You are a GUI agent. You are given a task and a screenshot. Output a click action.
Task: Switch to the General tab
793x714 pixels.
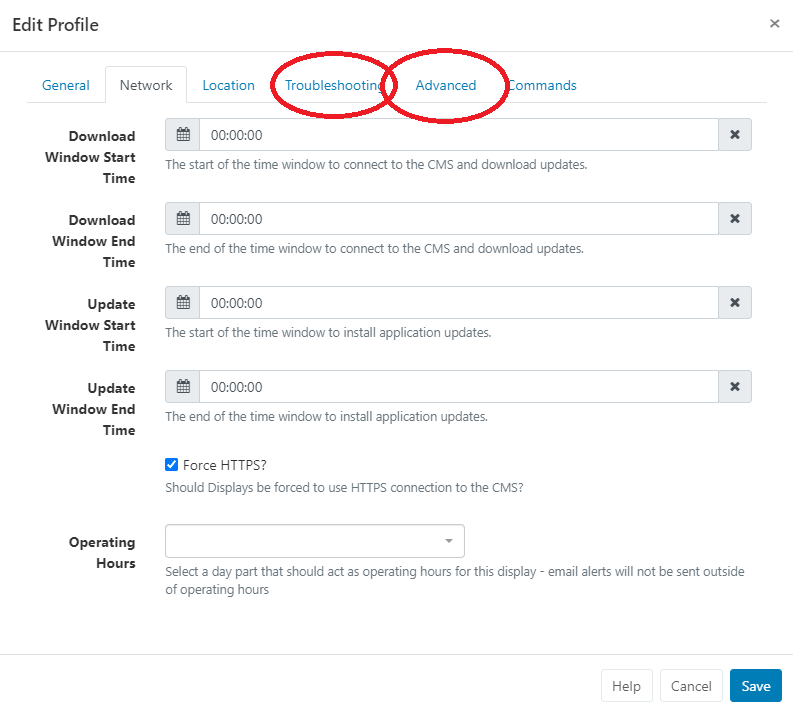[x=66, y=85]
